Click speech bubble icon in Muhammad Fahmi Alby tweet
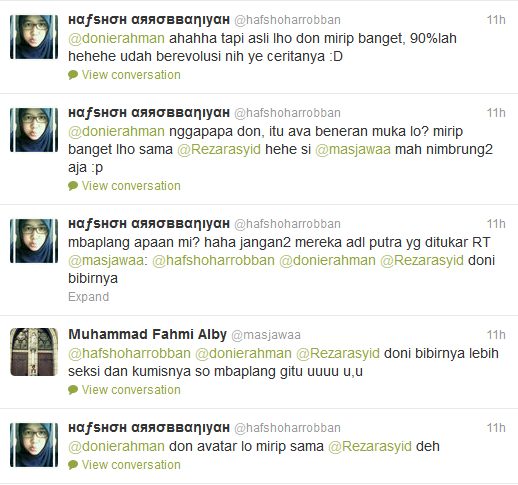 (73, 390)
